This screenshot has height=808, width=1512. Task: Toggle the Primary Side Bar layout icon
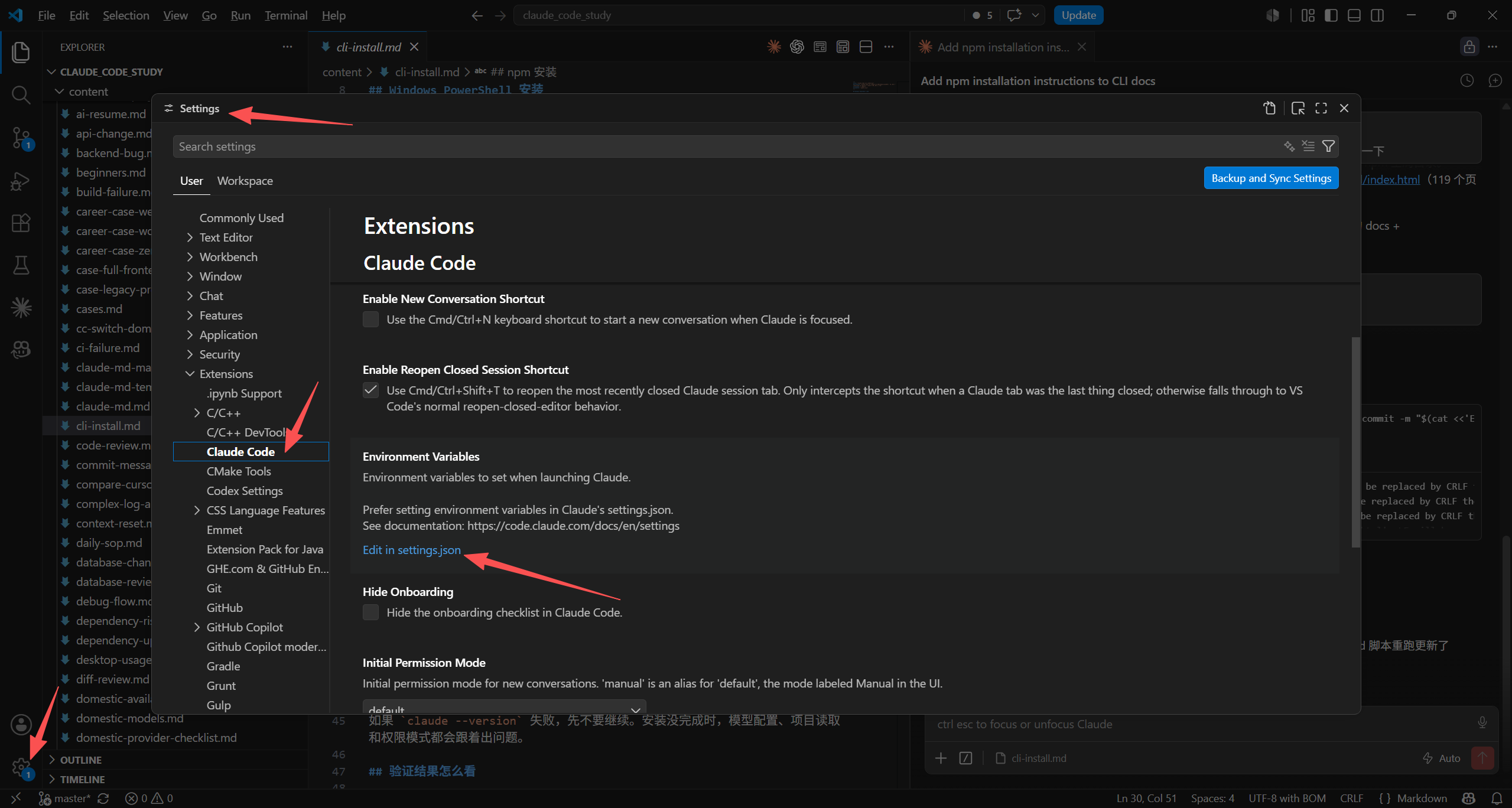[1331, 15]
